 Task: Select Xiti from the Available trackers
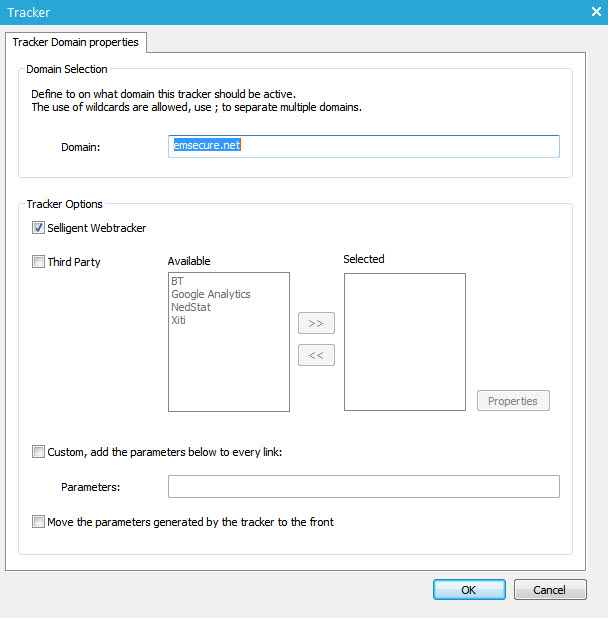pos(179,321)
